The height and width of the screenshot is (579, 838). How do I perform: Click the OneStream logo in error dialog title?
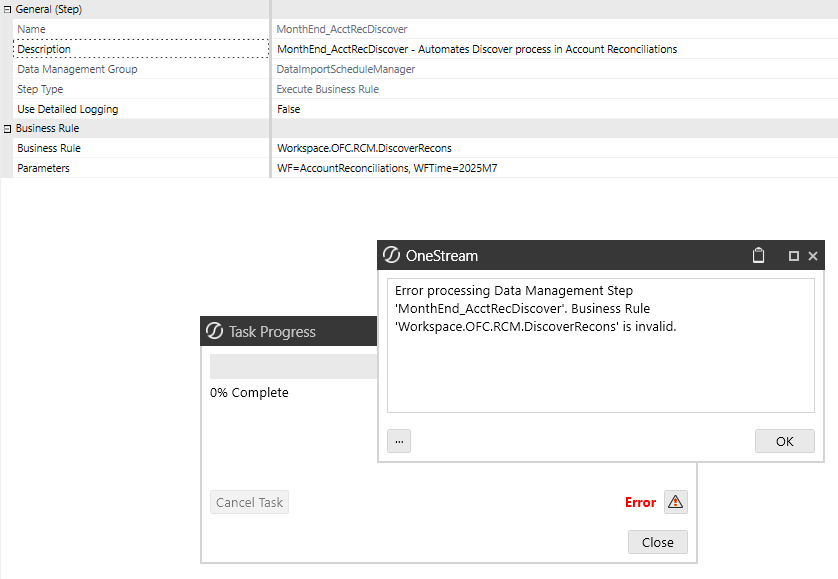tap(392, 256)
